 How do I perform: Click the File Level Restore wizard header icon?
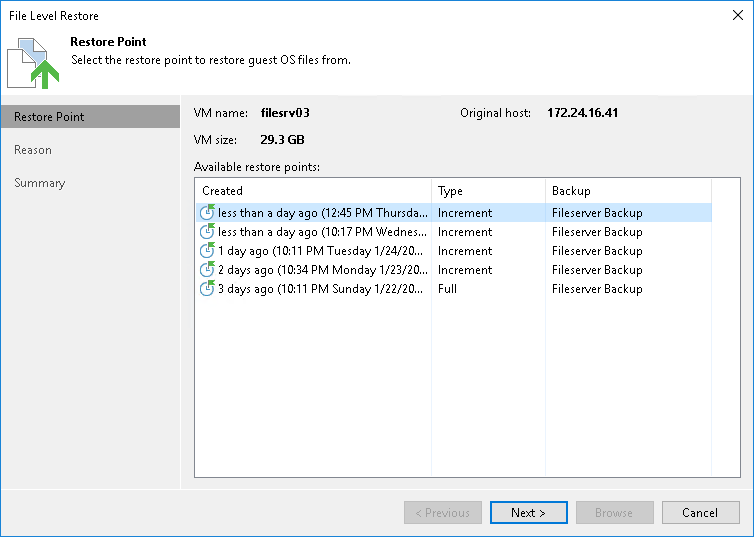pyautogui.click(x=33, y=63)
